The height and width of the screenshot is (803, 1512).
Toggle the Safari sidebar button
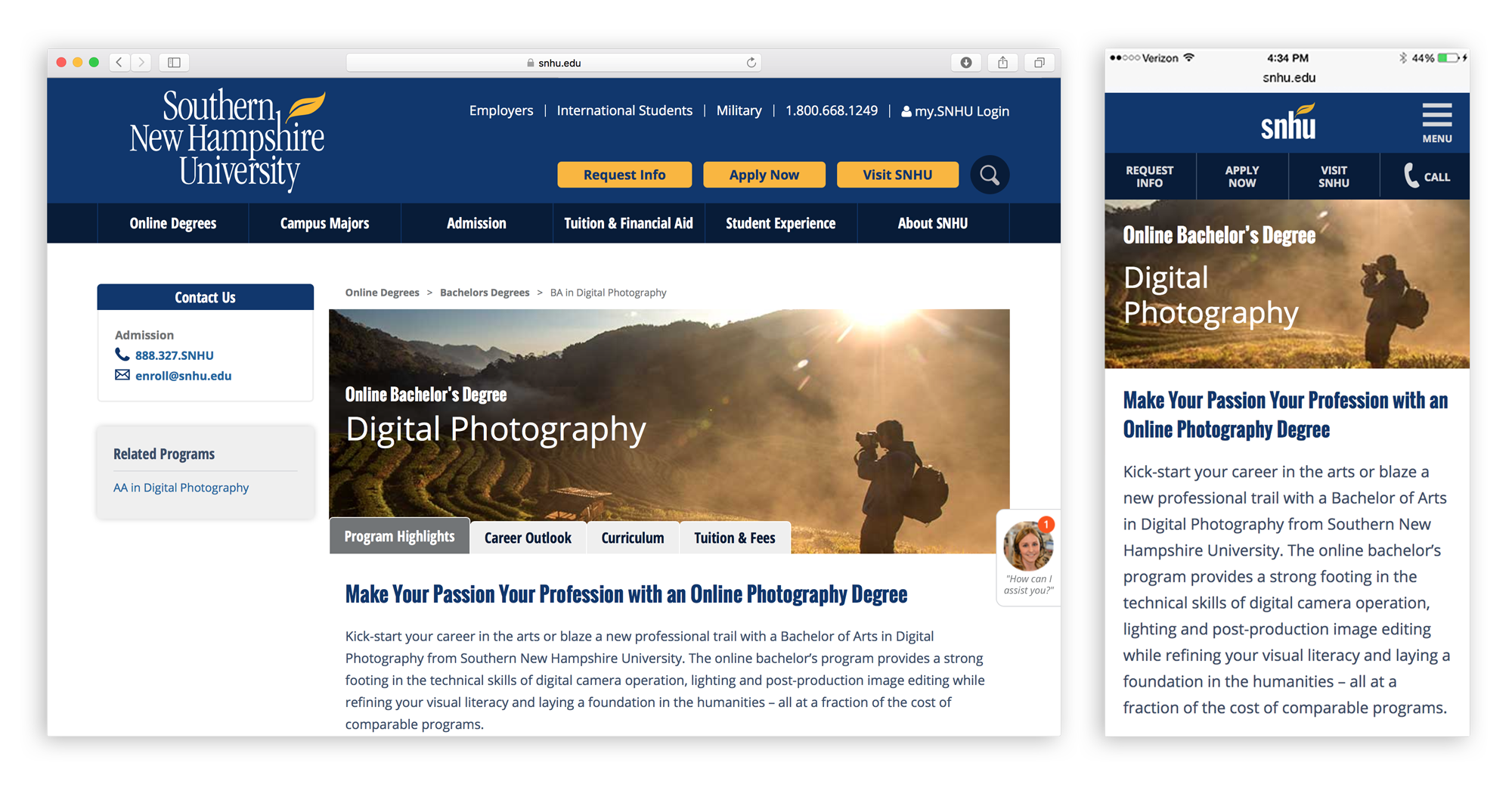tap(174, 62)
